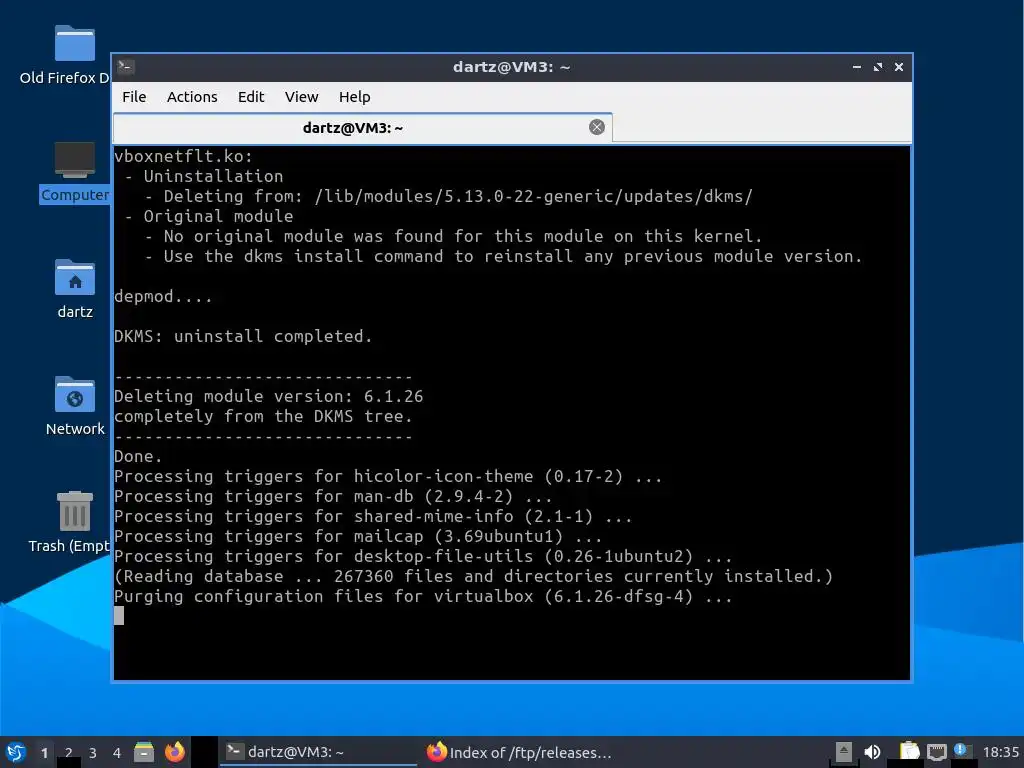1024x768 pixels.
Task: Open the Lubuntu application menu
Action: coord(16,752)
